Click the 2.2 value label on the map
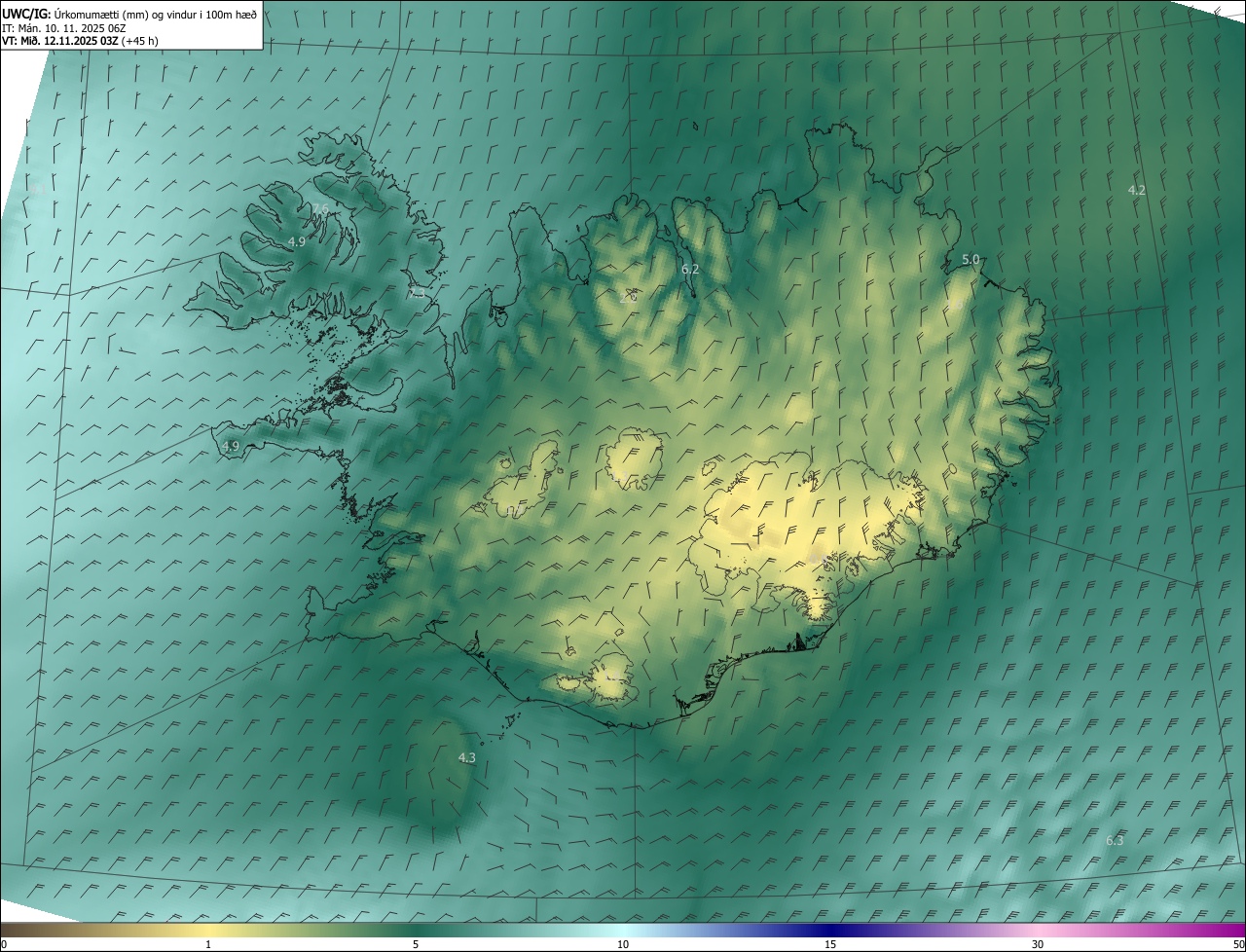Image resolution: width=1246 pixels, height=952 pixels. click(x=628, y=297)
